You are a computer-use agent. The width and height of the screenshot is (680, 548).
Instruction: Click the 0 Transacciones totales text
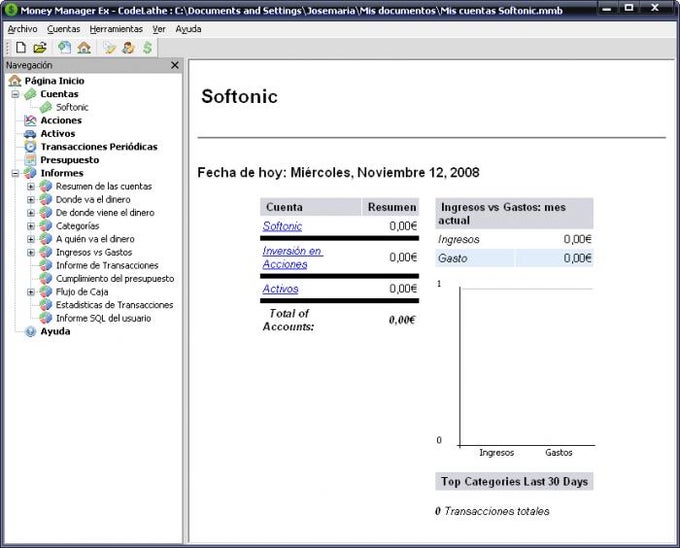pos(492,511)
